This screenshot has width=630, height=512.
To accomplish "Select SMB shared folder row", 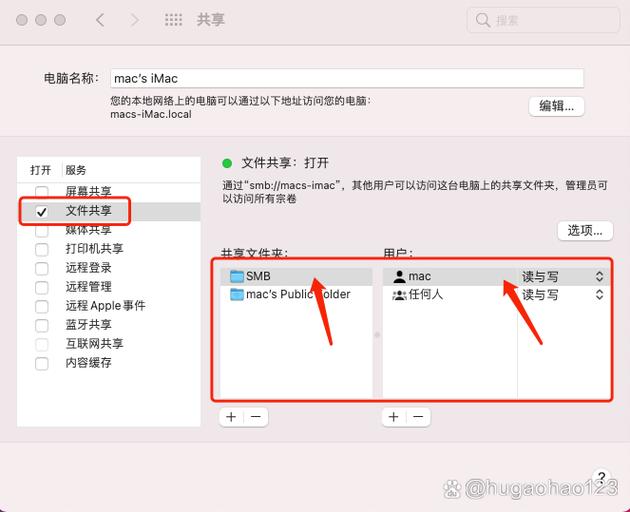I will tap(297, 276).
